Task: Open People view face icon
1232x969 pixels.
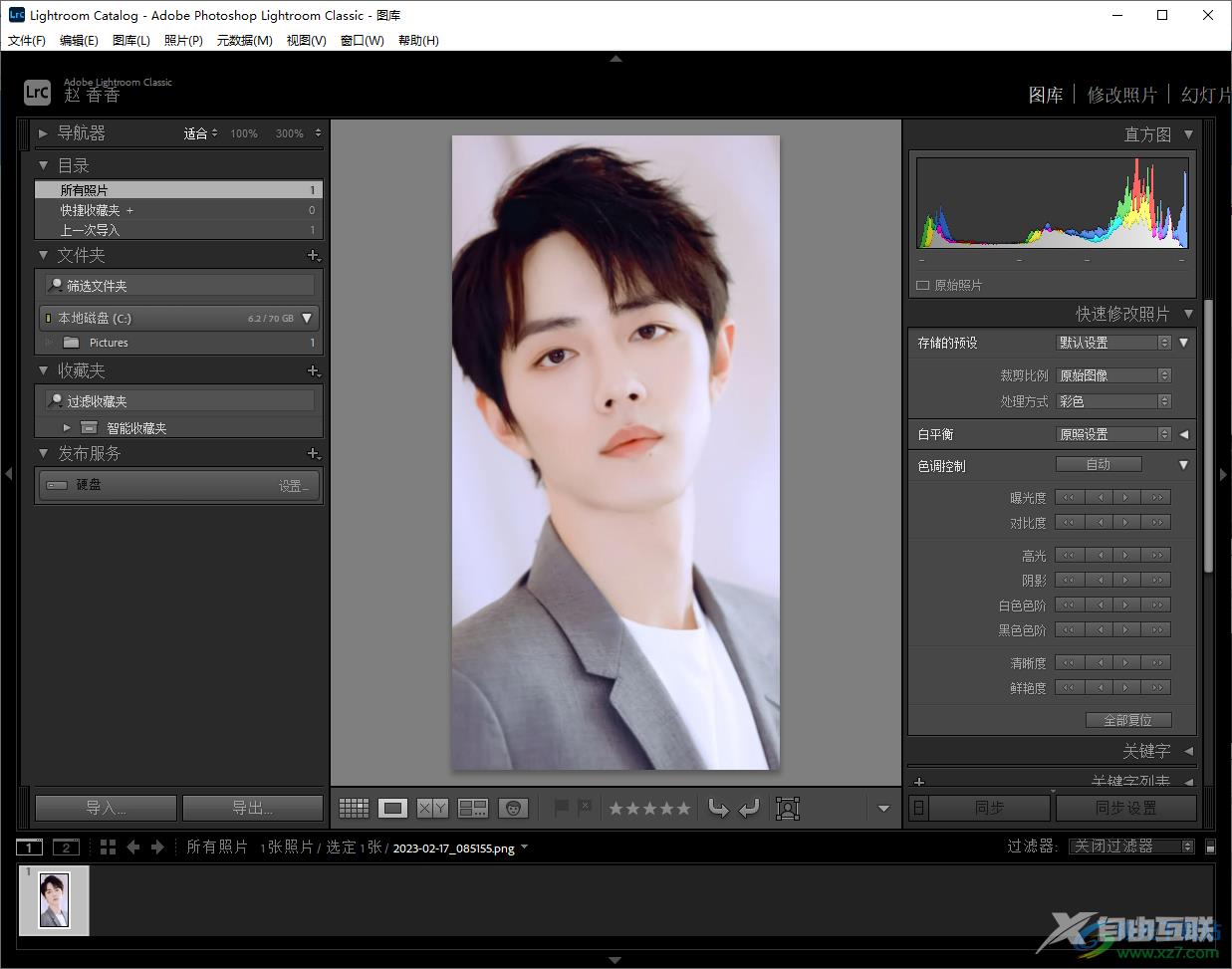Action: point(513,809)
